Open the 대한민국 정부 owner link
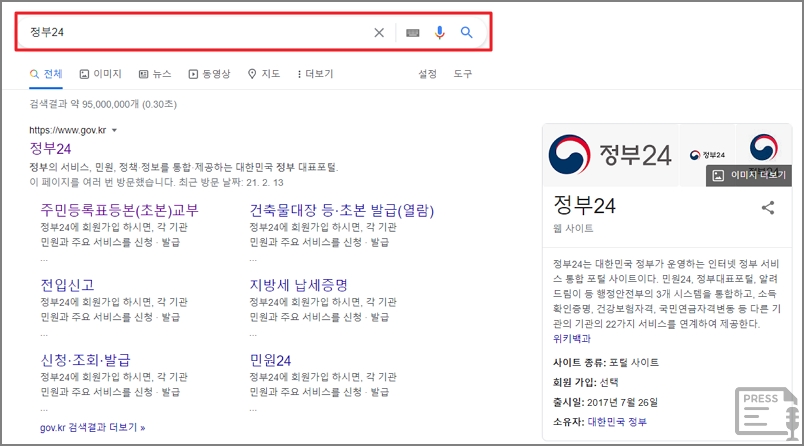The image size is (804, 446). click(617, 422)
